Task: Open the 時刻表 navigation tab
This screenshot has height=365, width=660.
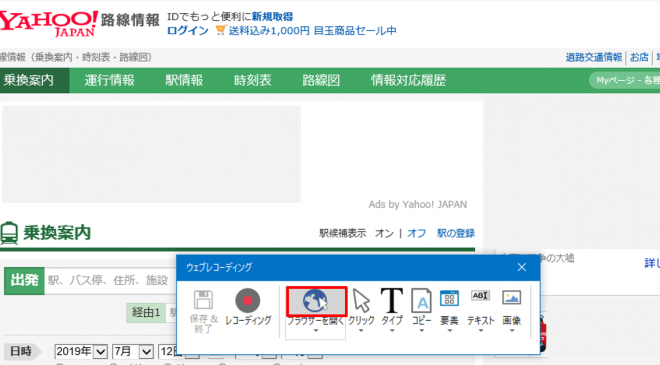Action: coord(253,80)
